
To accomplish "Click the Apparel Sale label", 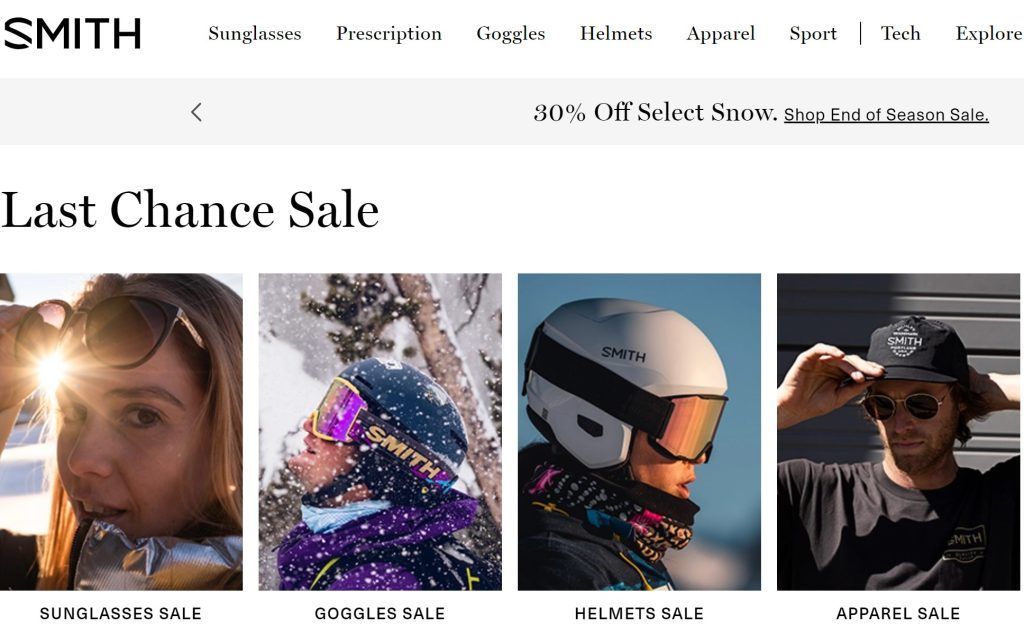I will [x=898, y=613].
